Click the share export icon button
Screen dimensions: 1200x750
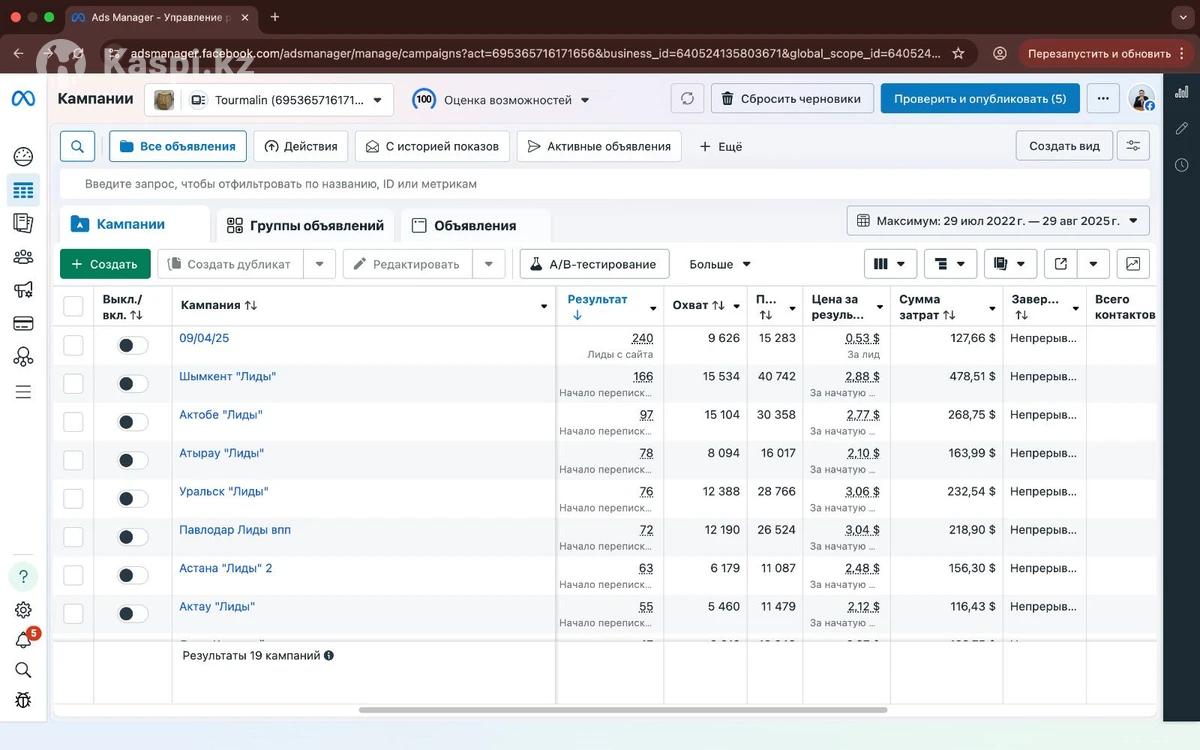pyautogui.click(x=1061, y=264)
